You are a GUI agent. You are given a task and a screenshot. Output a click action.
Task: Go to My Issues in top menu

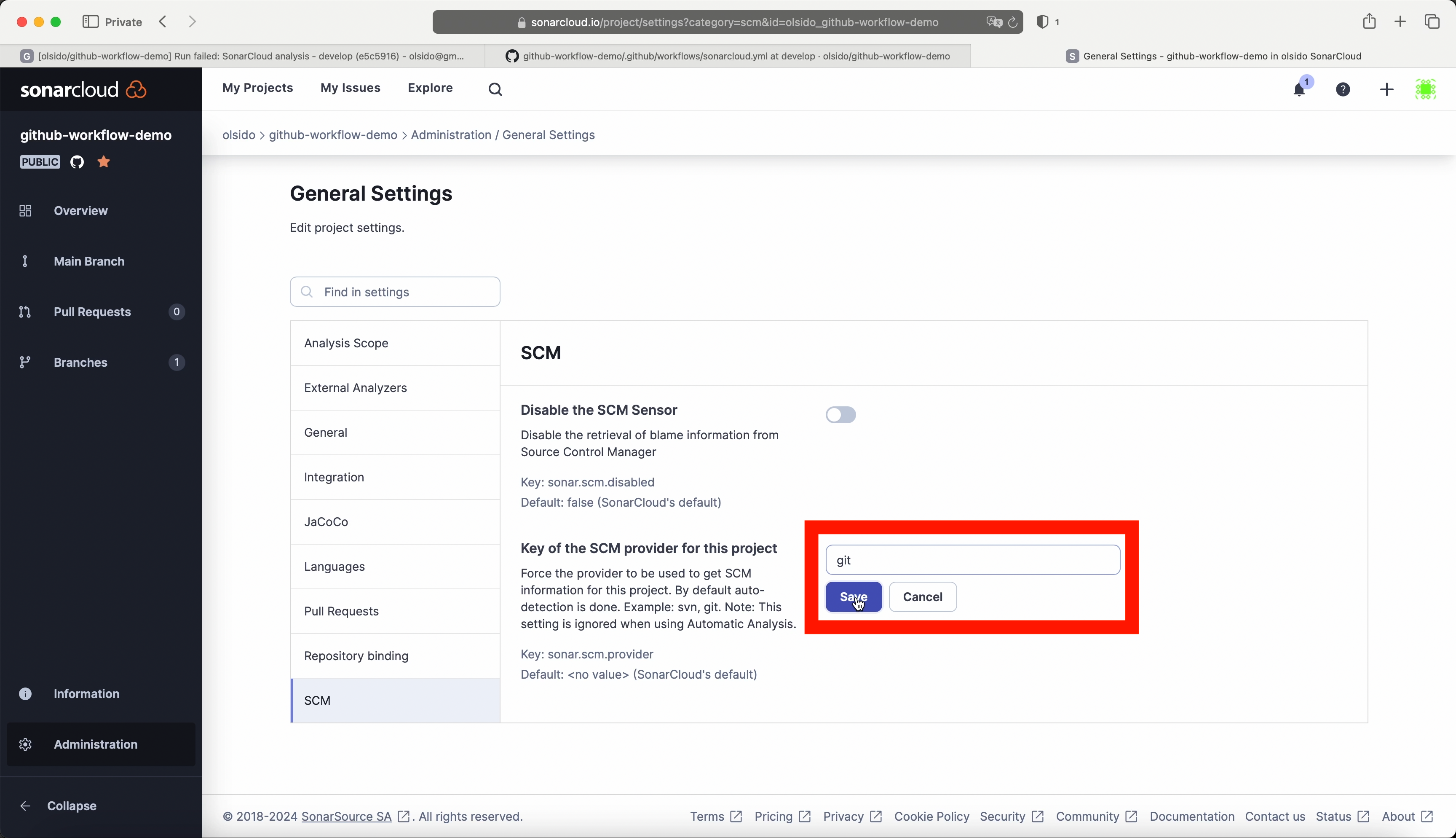coord(350,88)
